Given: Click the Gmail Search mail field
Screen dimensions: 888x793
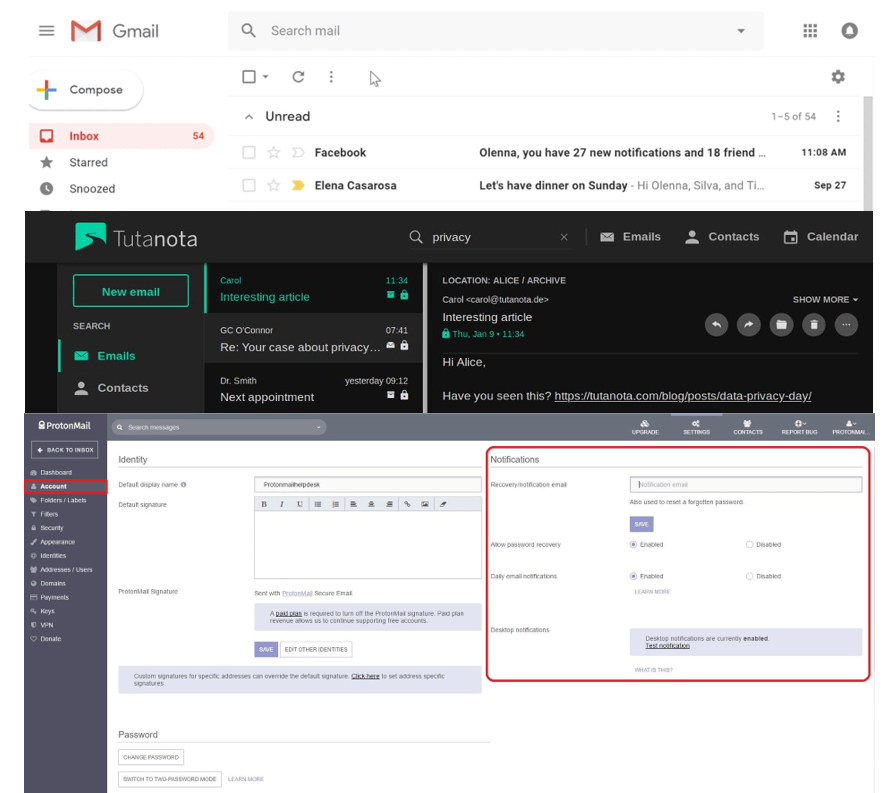Looking at the screenshot, I should (498, 31).
